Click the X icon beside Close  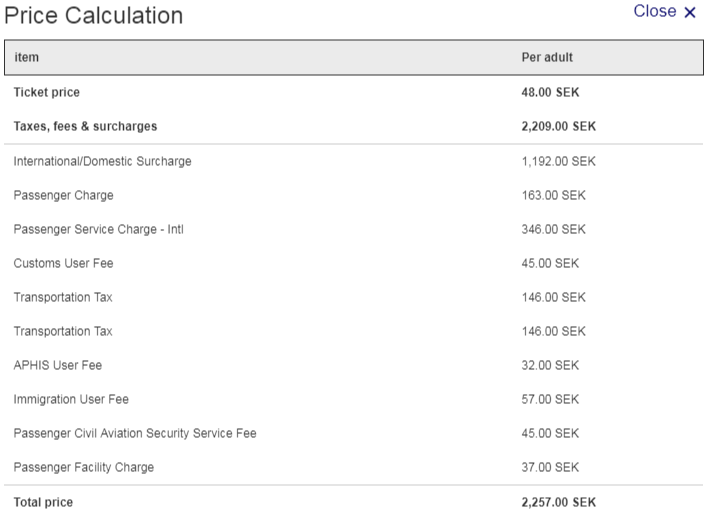click(690, 13)
